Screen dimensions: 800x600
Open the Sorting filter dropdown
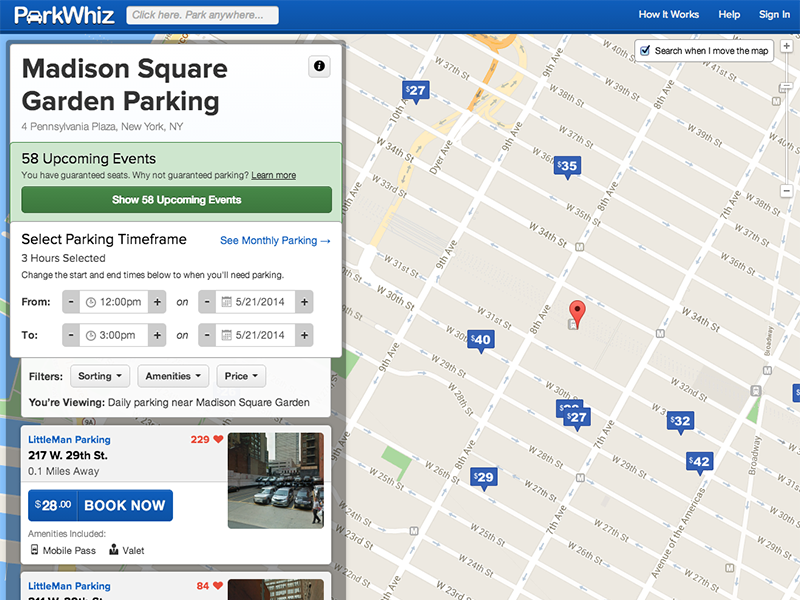click(x=100, y=376)
